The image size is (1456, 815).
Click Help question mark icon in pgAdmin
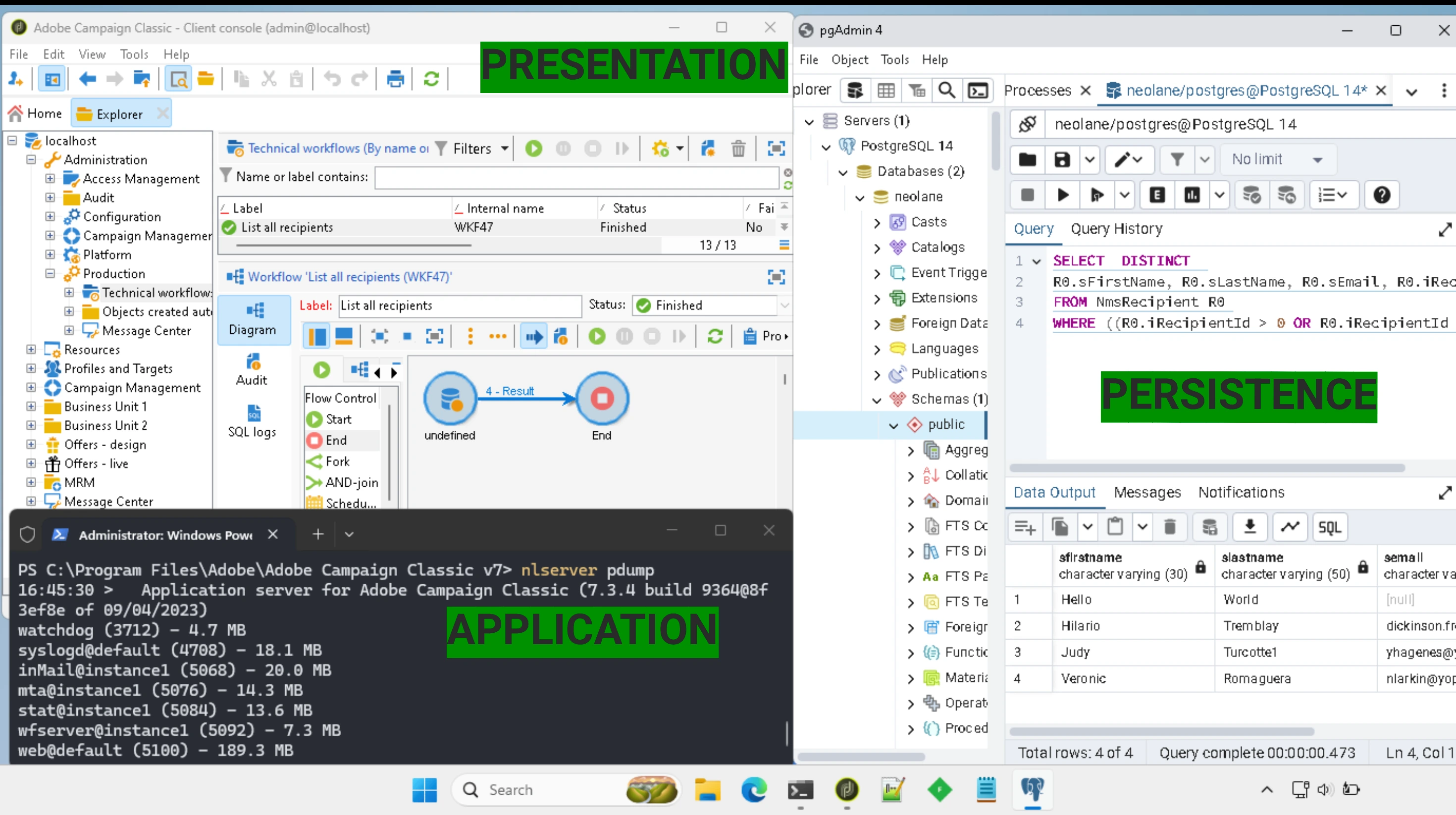click(1382, 195)
